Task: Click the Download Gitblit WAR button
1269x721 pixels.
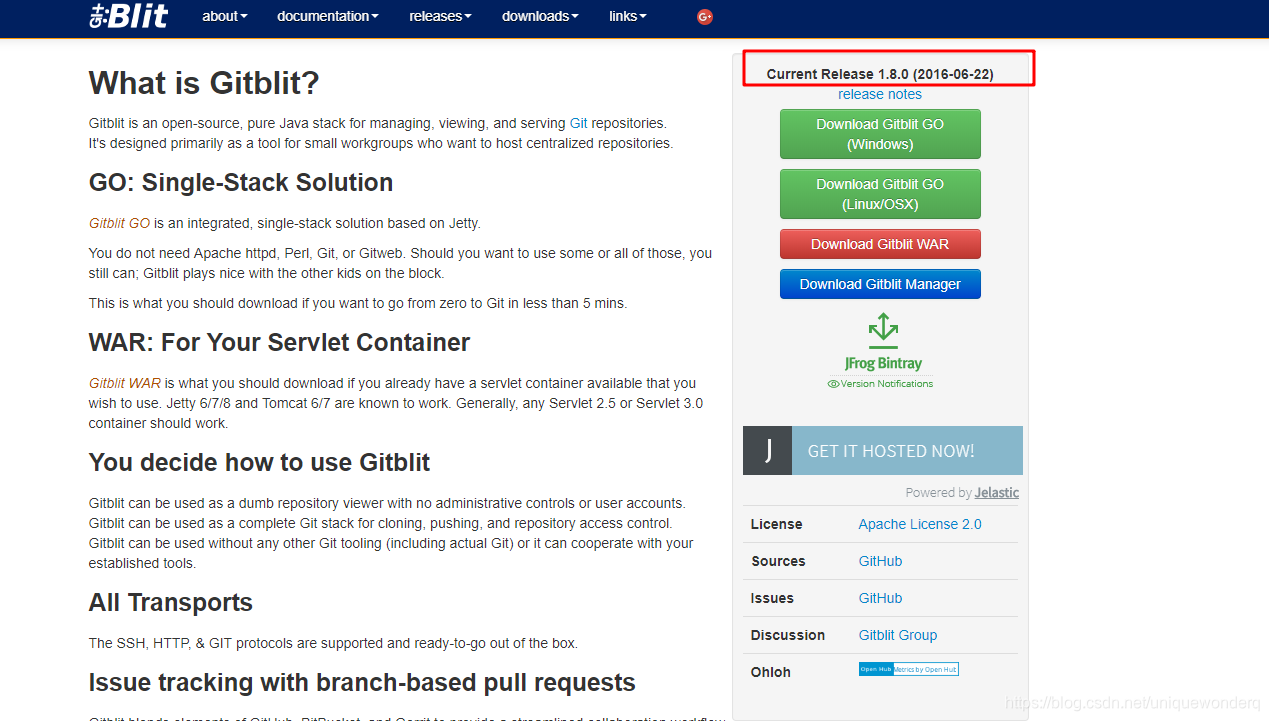Action: 880,244
